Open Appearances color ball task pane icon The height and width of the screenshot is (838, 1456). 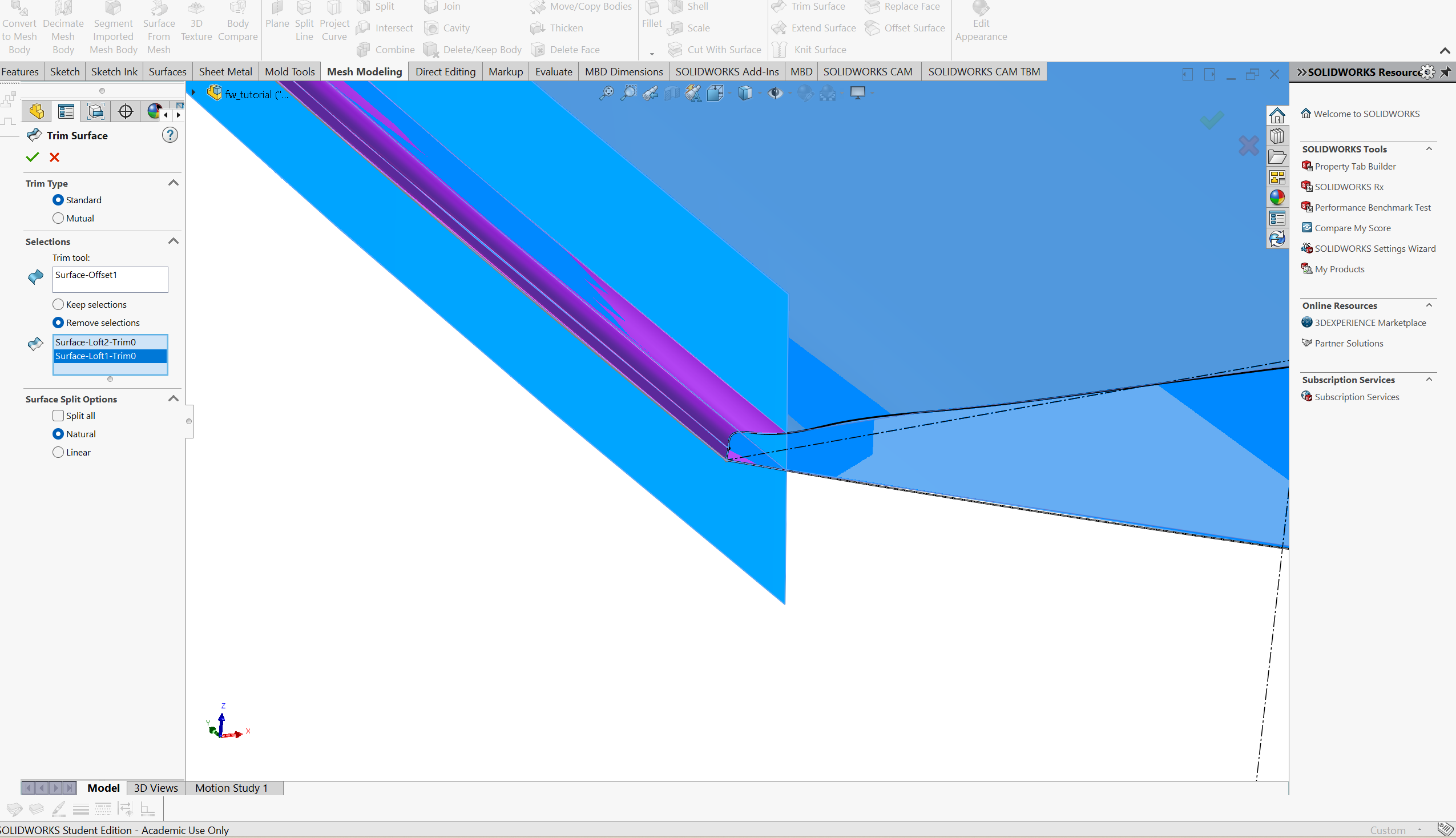click(1277, 198)
